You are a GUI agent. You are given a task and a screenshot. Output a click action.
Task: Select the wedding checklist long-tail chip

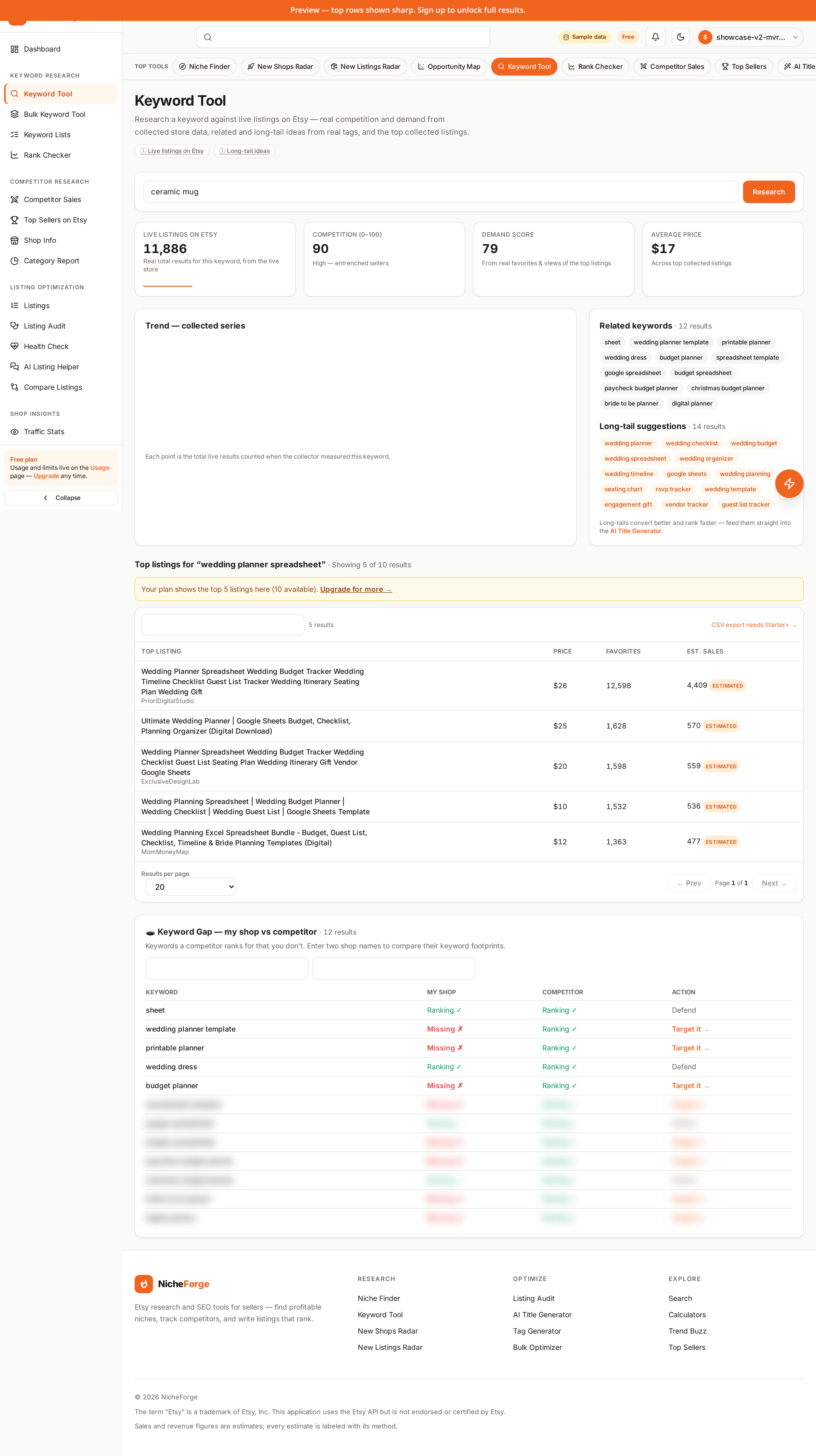coord(692,444)
